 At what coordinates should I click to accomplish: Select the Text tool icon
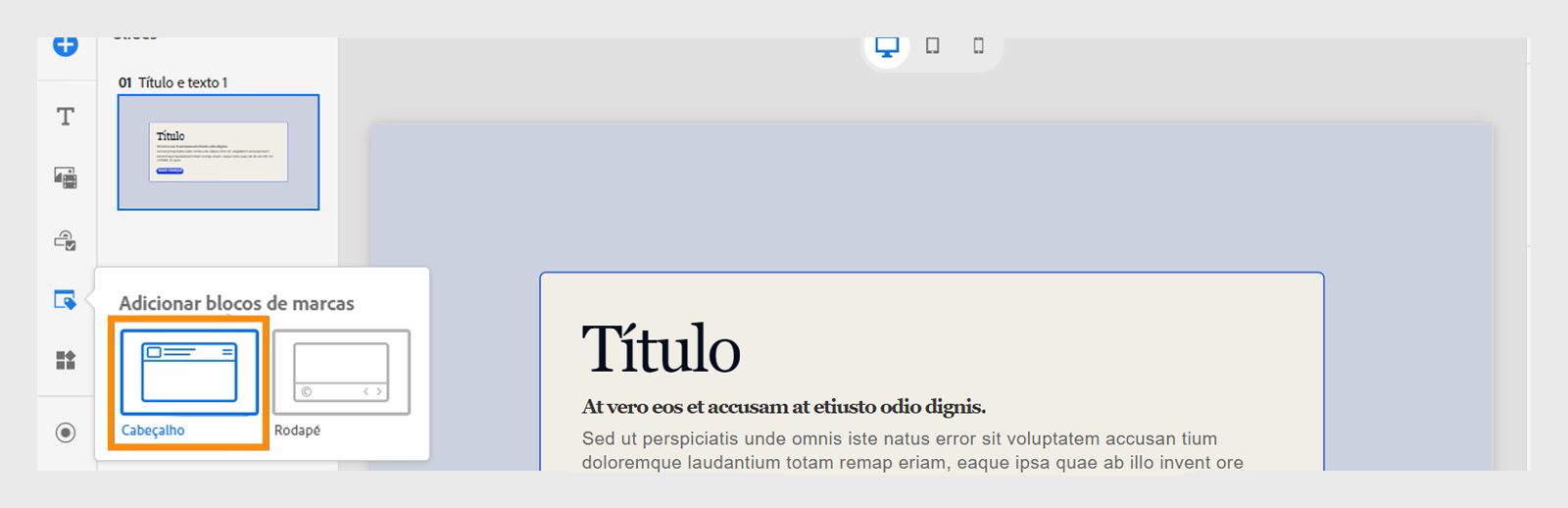[66, 117]
